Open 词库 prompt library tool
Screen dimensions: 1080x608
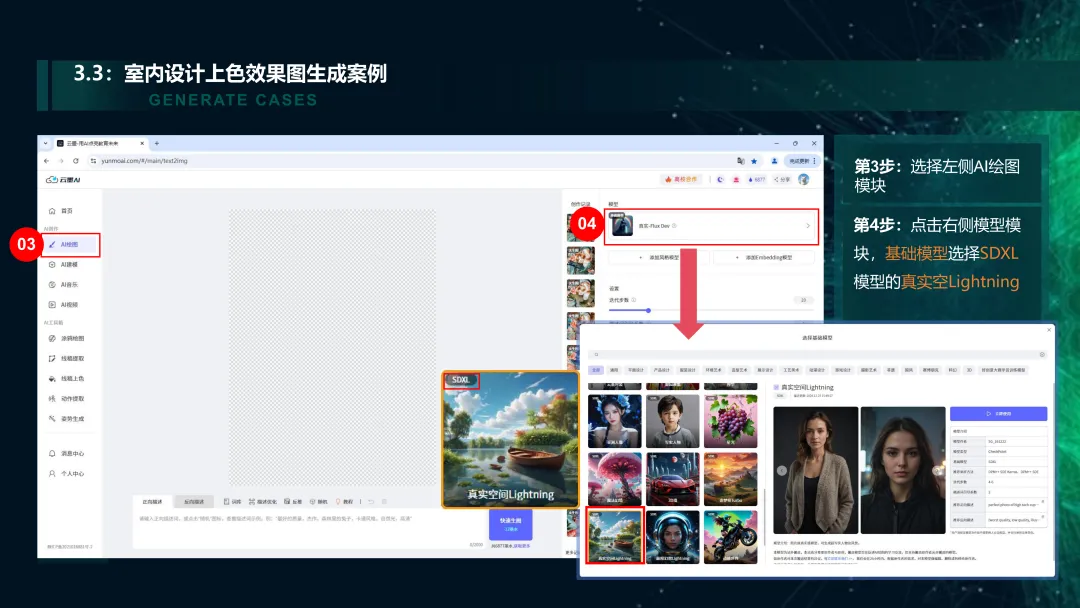click(x=233, y=501)
